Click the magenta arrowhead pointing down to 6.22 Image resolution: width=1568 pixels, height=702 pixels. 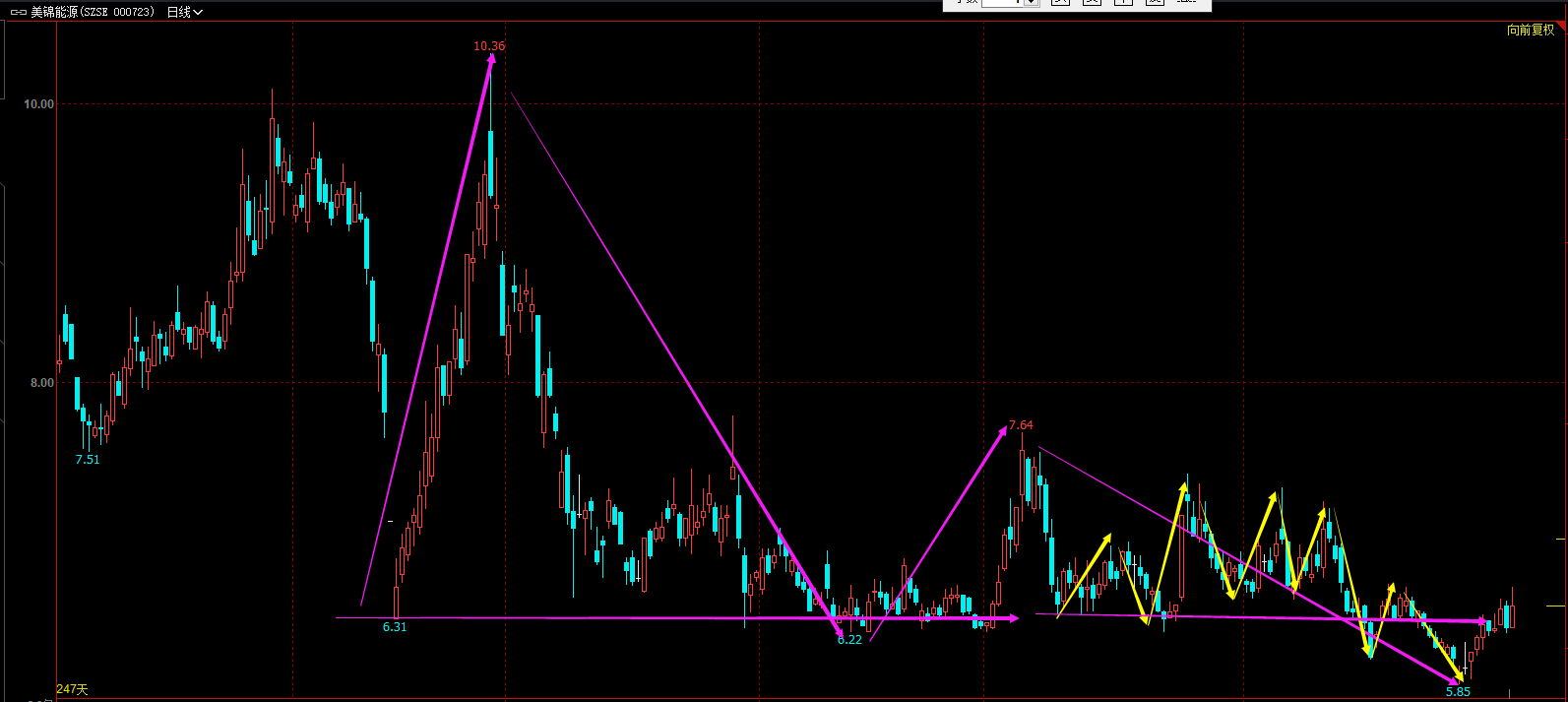(839, 631)
